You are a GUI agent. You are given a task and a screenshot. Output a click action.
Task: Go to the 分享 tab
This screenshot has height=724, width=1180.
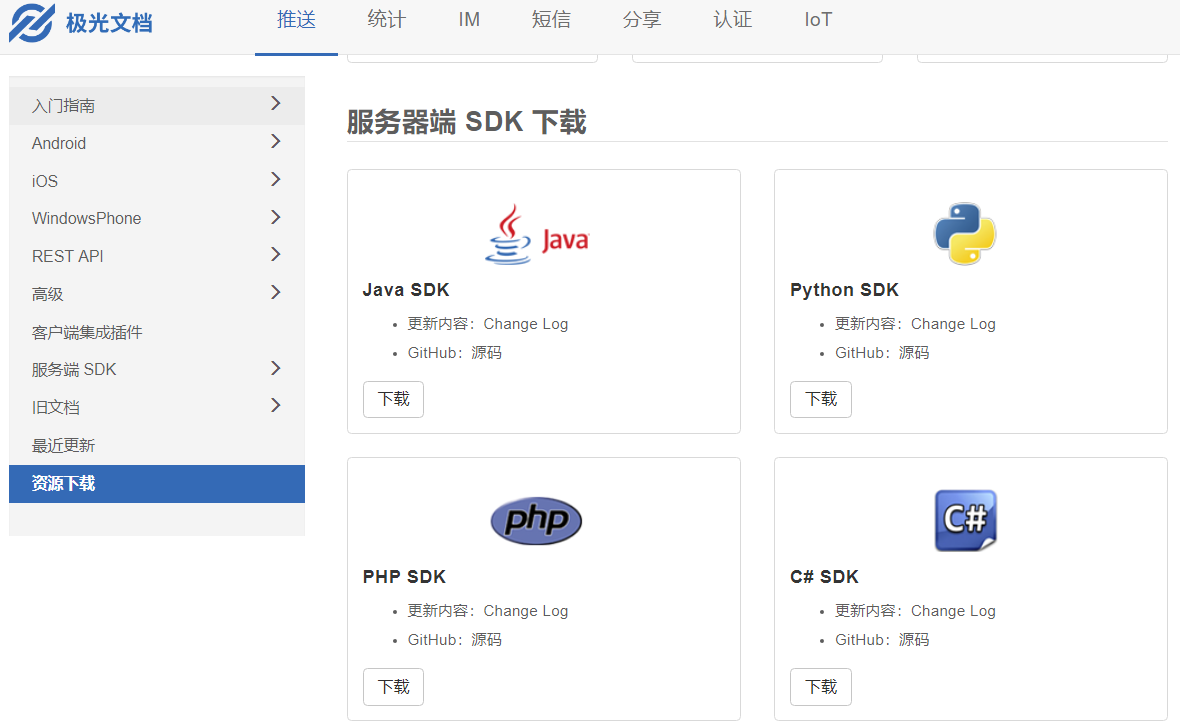pyautogui.click(x=641, y=20)
